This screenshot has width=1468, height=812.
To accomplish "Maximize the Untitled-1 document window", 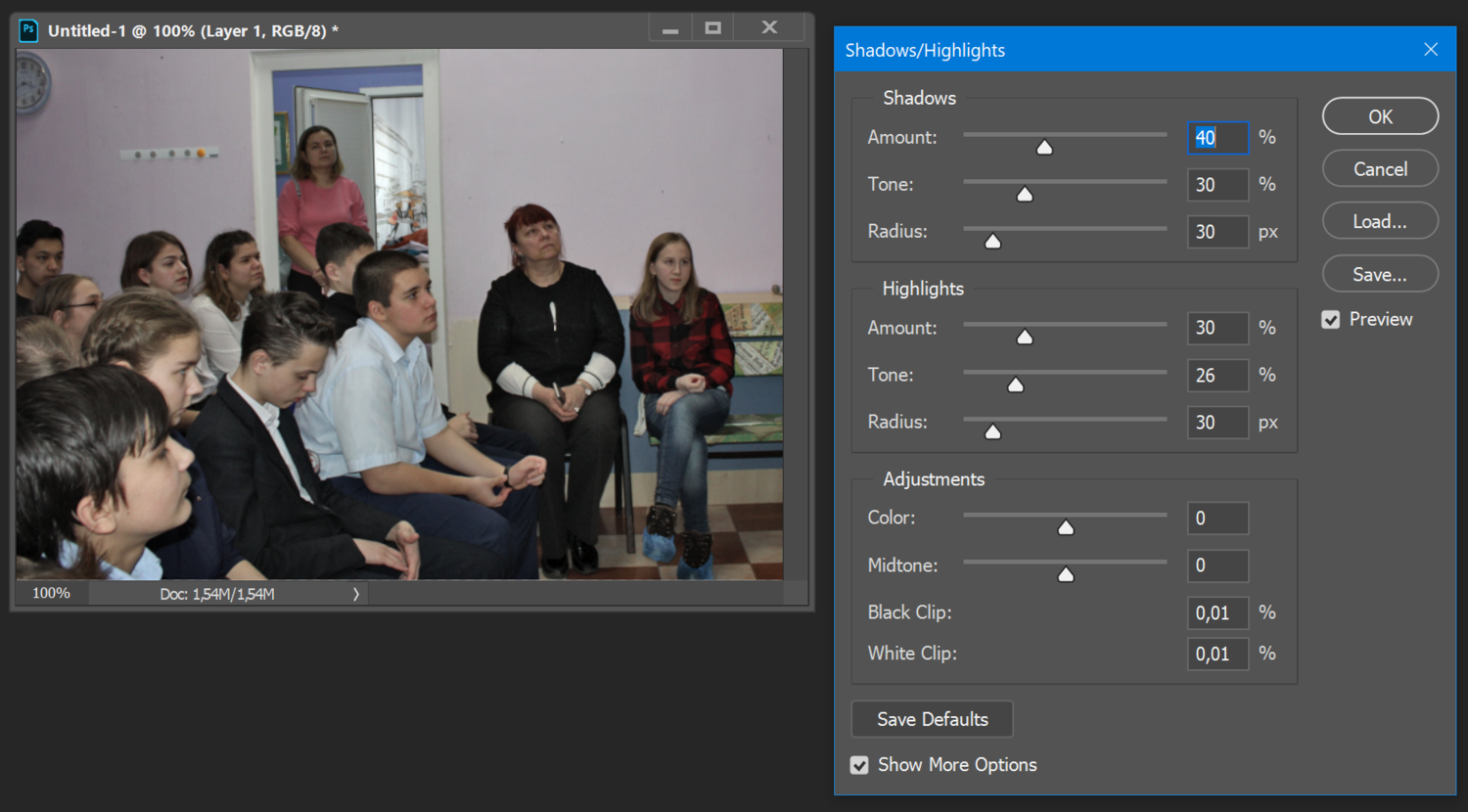I will (713, 28).
